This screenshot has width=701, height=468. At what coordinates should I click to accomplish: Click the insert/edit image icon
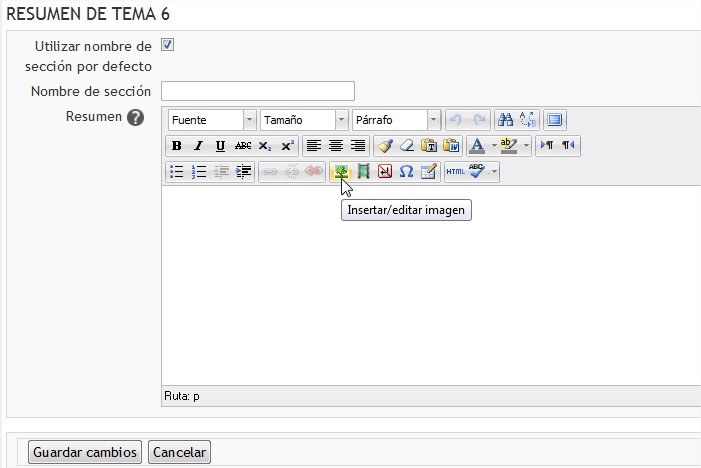tap(341, 172)
